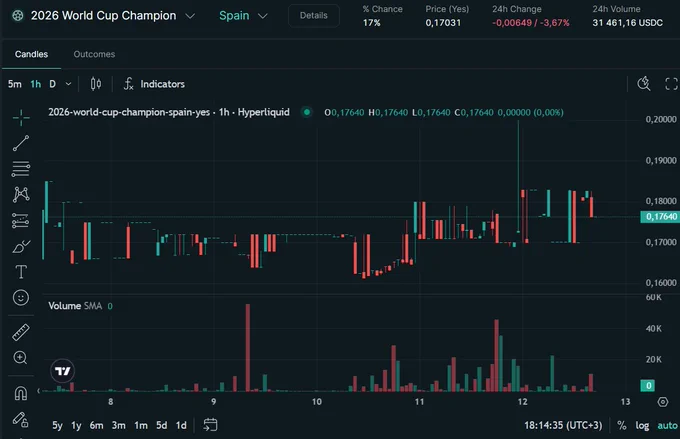Click the current price label 0,17640
The width and height of the screenshot is (680, 439).
point(660,216)
